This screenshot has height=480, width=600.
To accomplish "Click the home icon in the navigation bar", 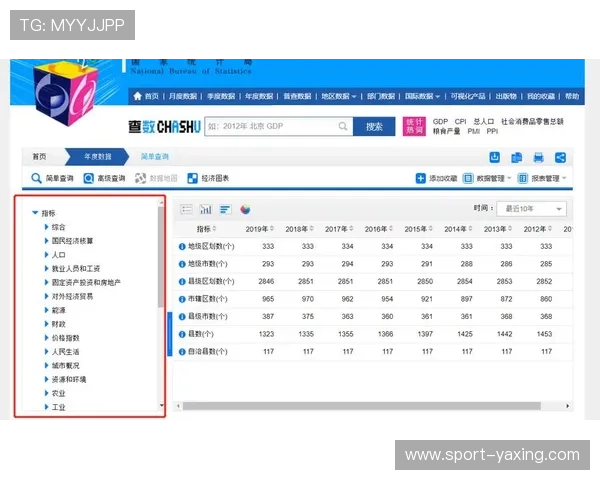I will pyautogui.click(x=137, y=96).
